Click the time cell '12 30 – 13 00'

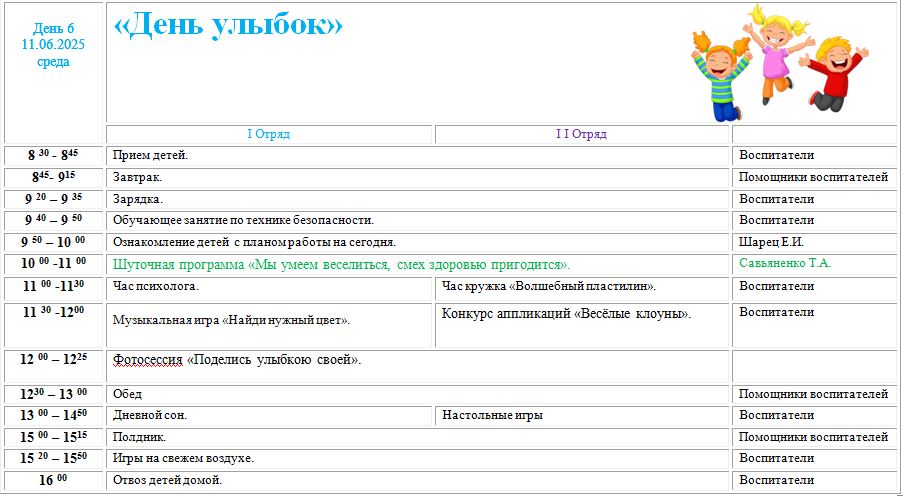(x=54, y=395)
